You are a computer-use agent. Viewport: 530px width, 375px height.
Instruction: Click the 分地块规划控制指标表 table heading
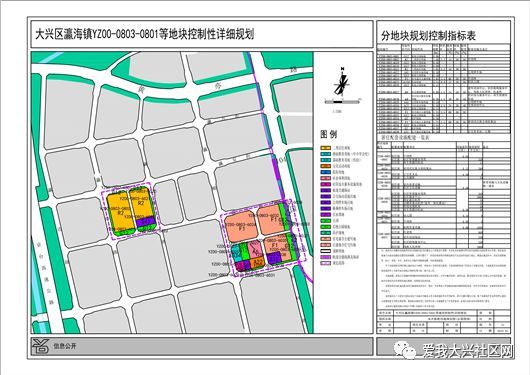click(x=429, y=36)
